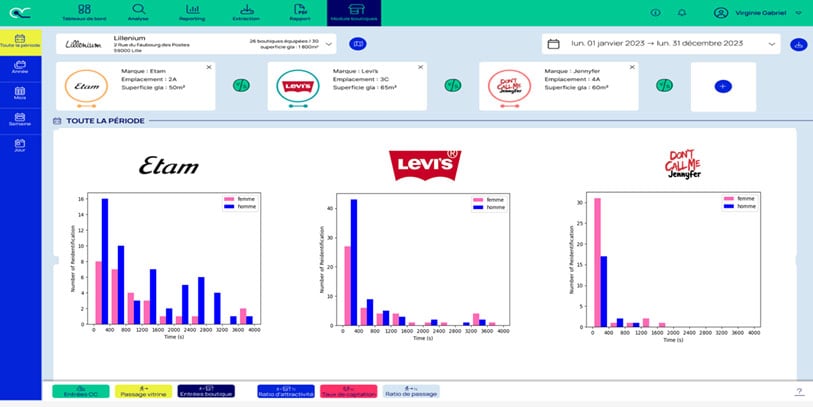This screenshot has width=813, height=407.
Task: Open the Tableaux de bord tab
Action: tap(84, 13)
